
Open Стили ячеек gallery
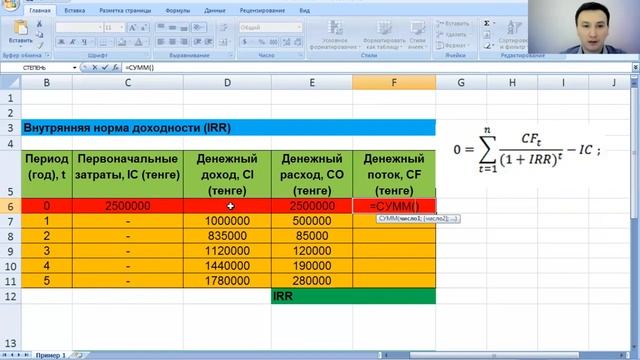pos(417,35)
